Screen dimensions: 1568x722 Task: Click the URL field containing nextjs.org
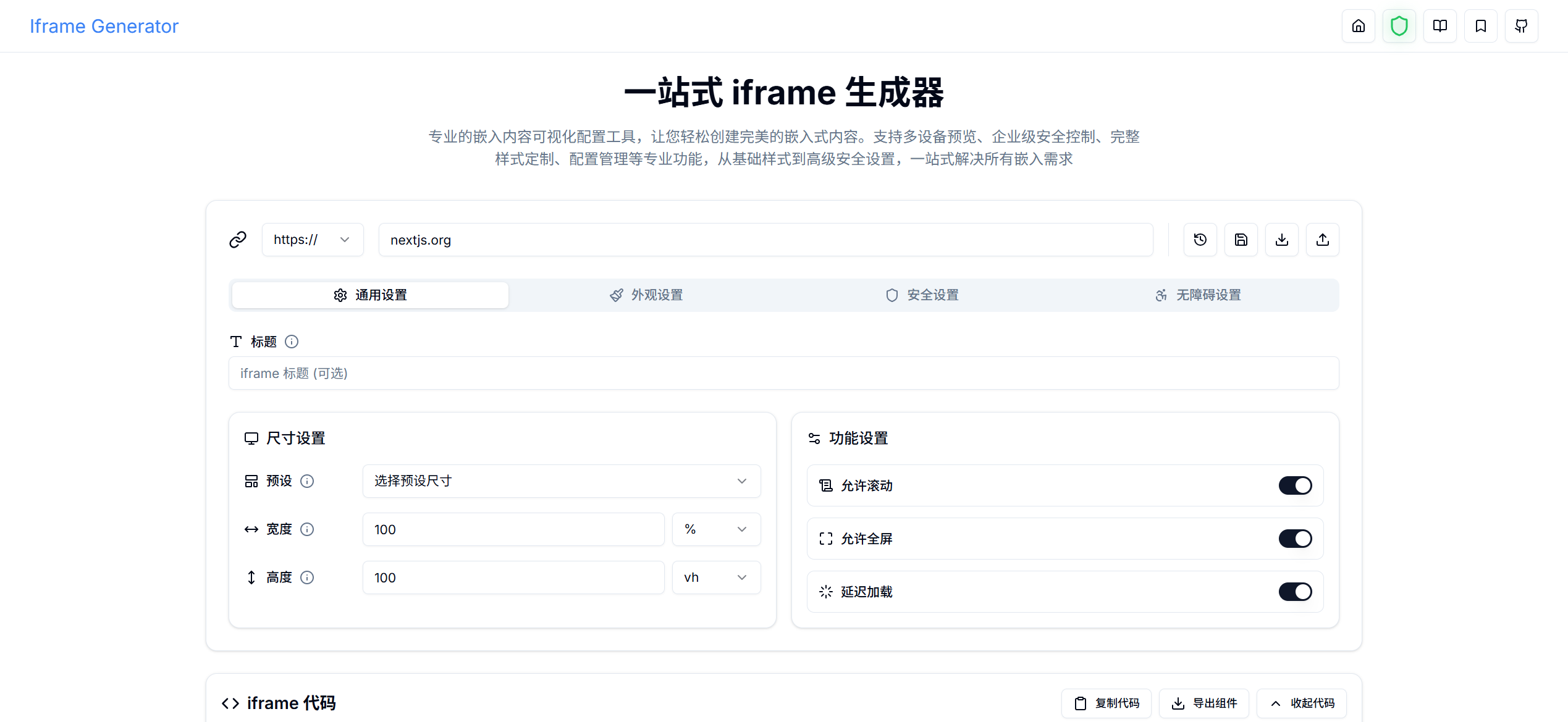[x=765, y=240]
